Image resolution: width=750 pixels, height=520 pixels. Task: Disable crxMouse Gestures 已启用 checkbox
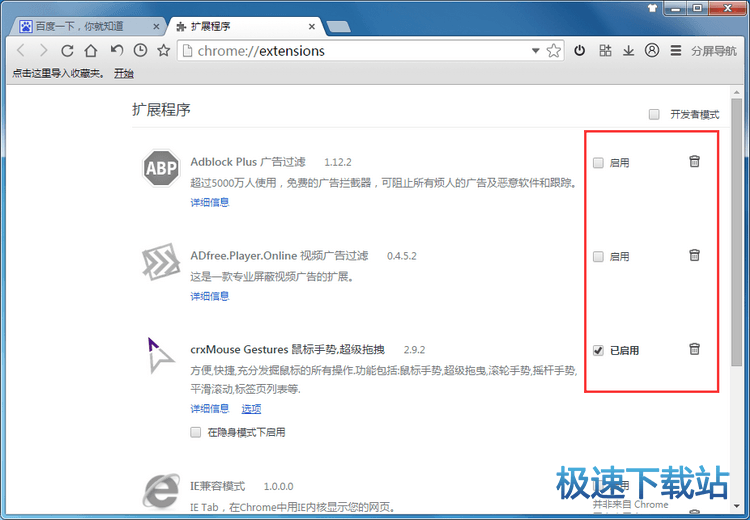(x=598, y=350)
